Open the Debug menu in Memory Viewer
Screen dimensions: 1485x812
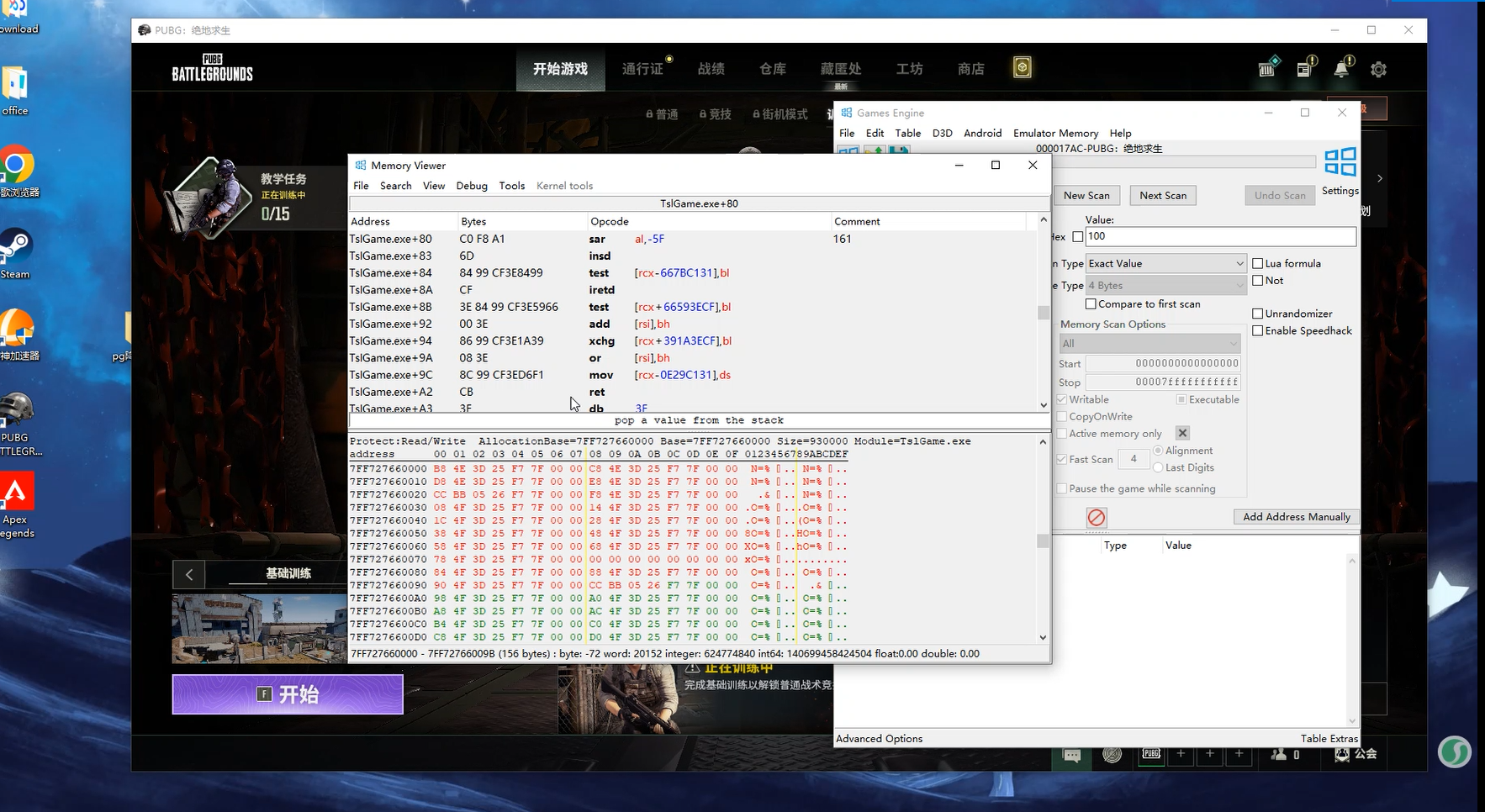tap(472, 186)
